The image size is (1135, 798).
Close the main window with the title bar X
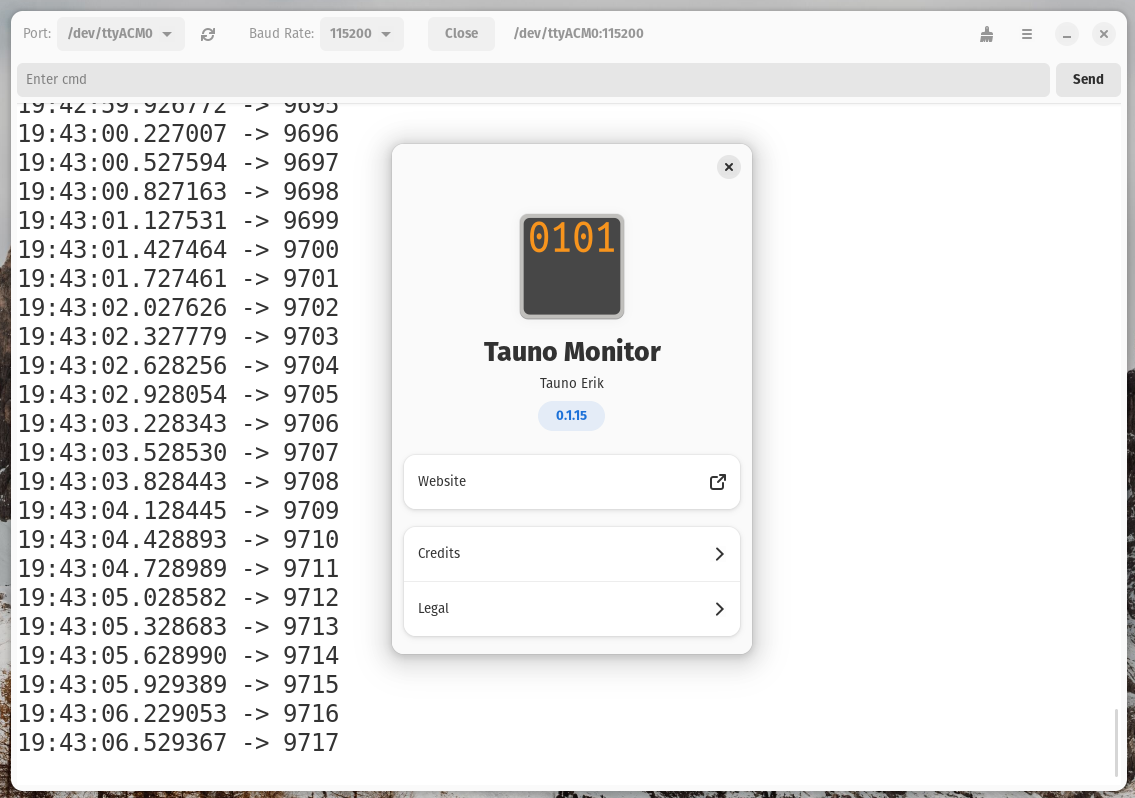[1103, 34]
